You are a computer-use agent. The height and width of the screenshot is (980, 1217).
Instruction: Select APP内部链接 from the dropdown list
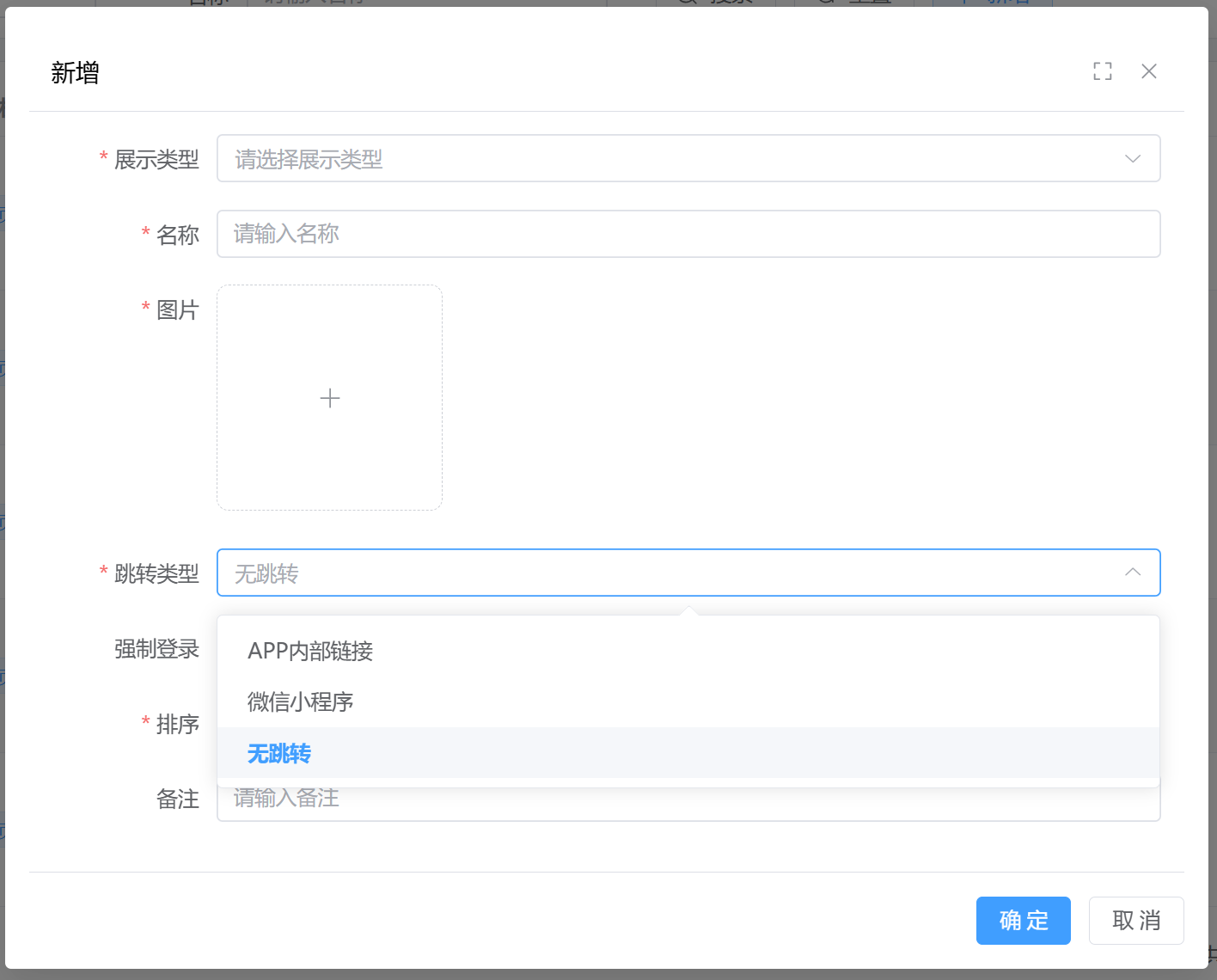click(310, 652)
